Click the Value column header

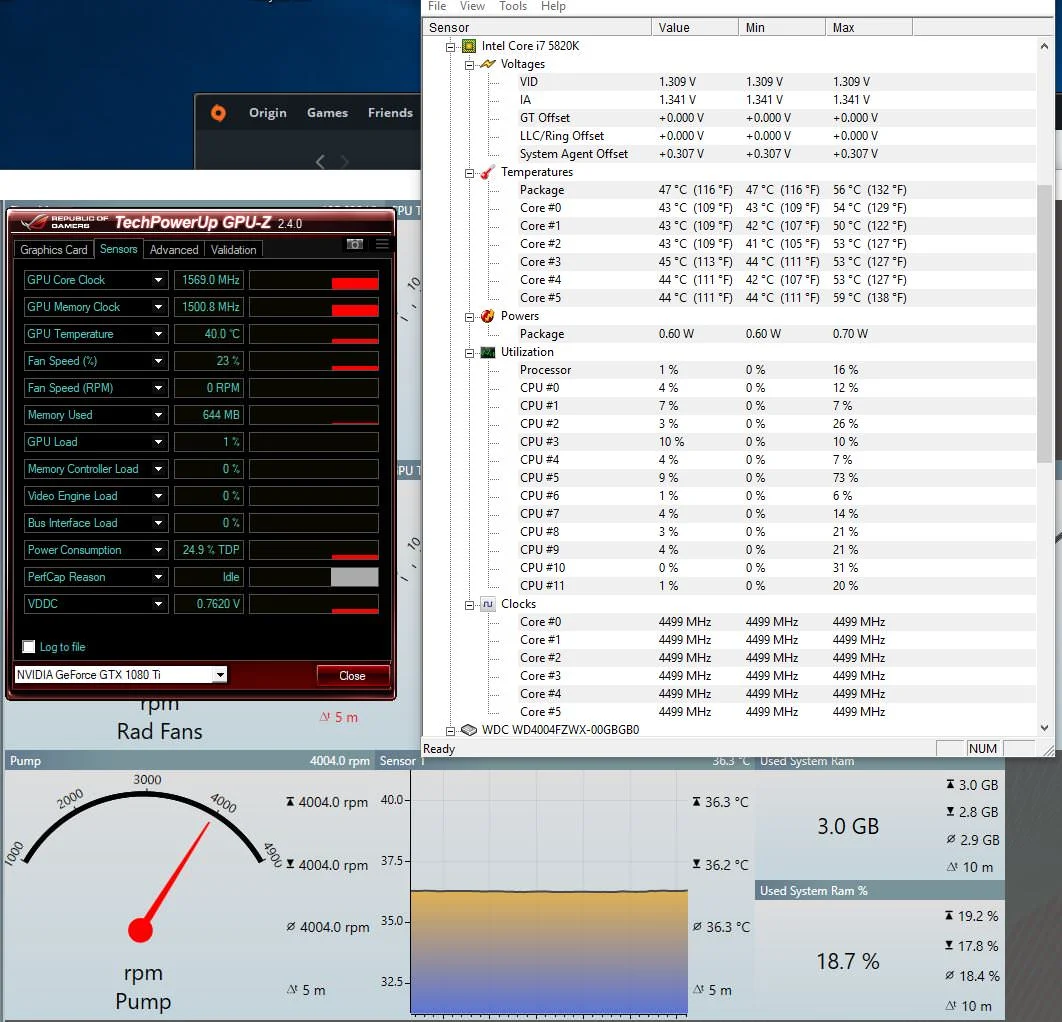click(x=695, y=27)
